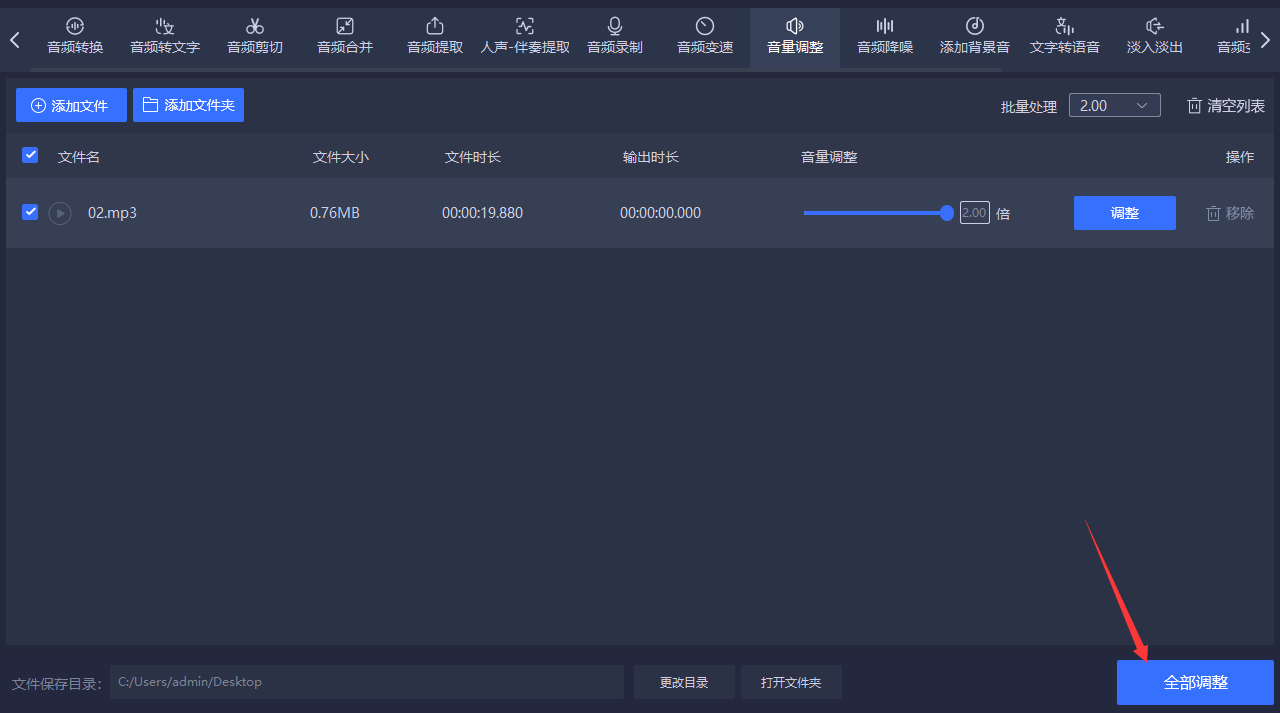This screenshot has width=1280, height=713.
Task: Click the 00:00:19.880 file duration value
Action: click(482, 213)
